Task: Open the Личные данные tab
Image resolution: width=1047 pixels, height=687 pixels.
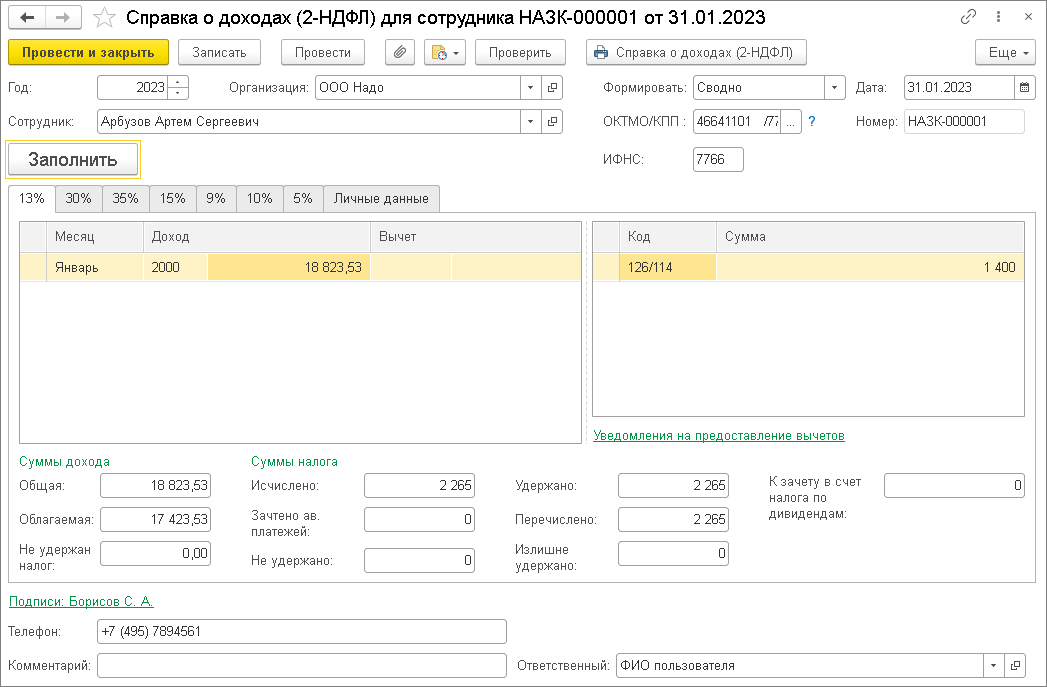Action: (x=381, y=198)
